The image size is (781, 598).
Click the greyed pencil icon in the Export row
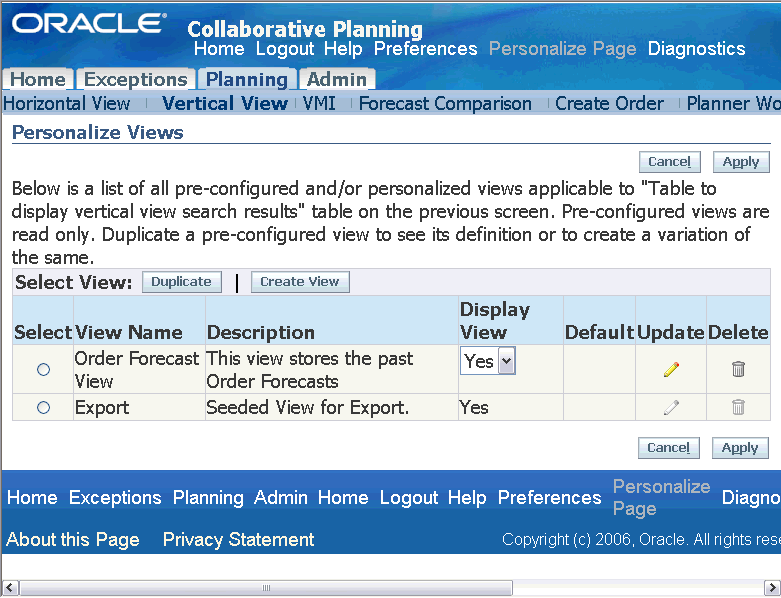671,407
